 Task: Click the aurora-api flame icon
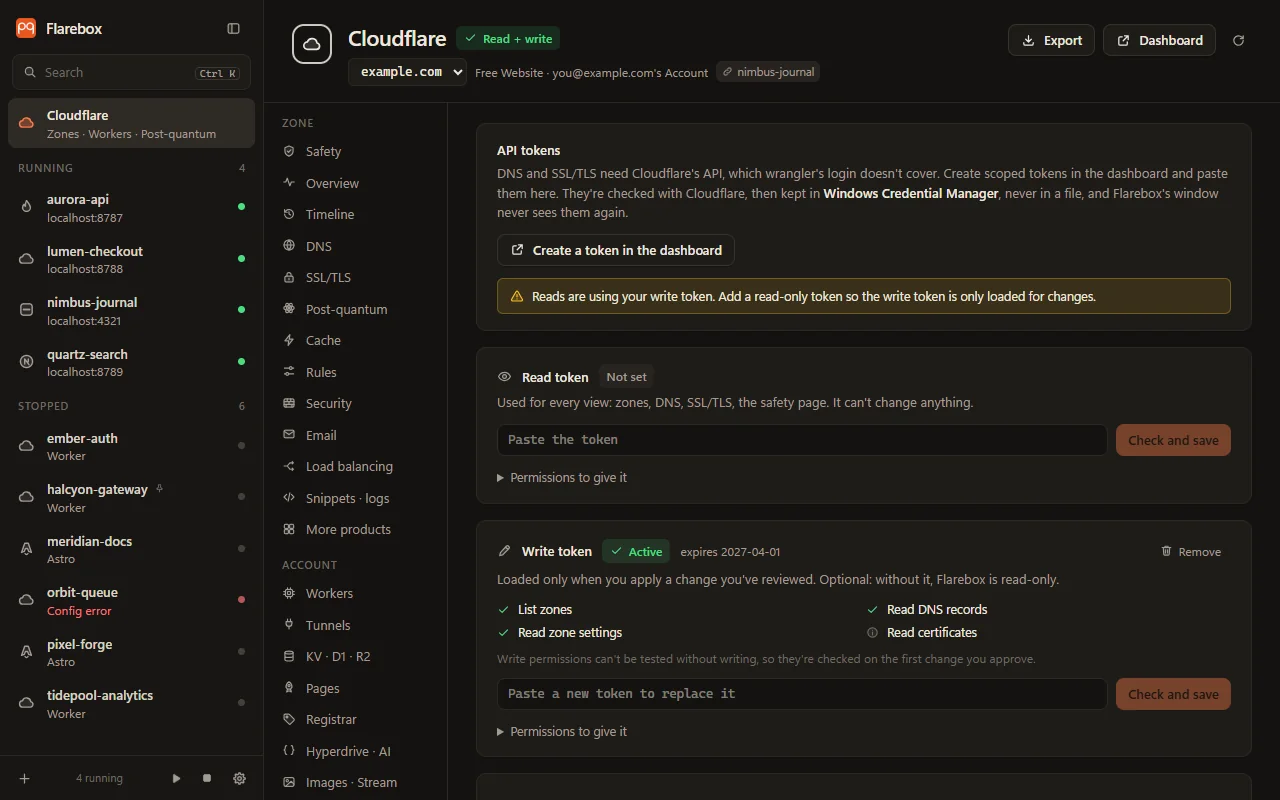[x=27, y=207]
